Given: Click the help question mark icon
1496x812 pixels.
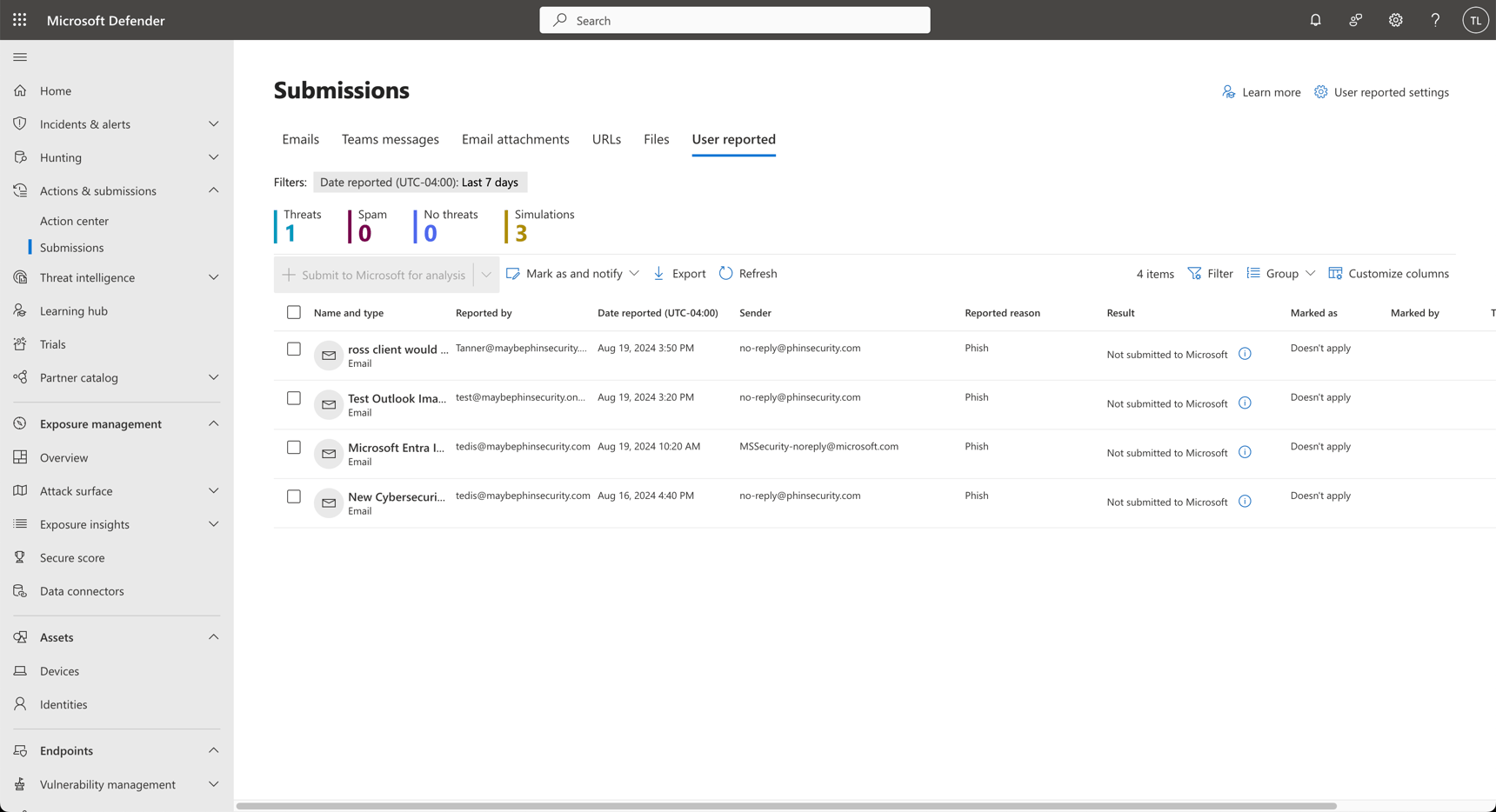Looking at the screenshot, I should (1435, 19).
